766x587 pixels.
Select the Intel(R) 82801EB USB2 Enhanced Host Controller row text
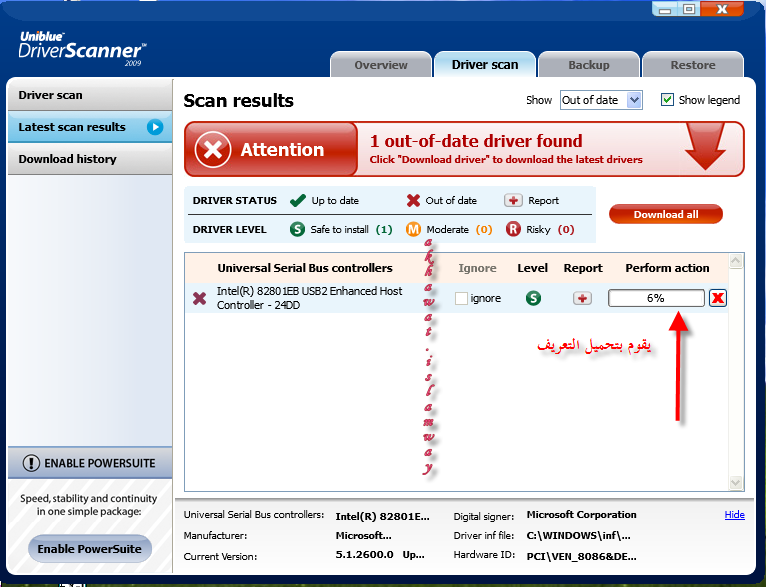pos(309,298)
